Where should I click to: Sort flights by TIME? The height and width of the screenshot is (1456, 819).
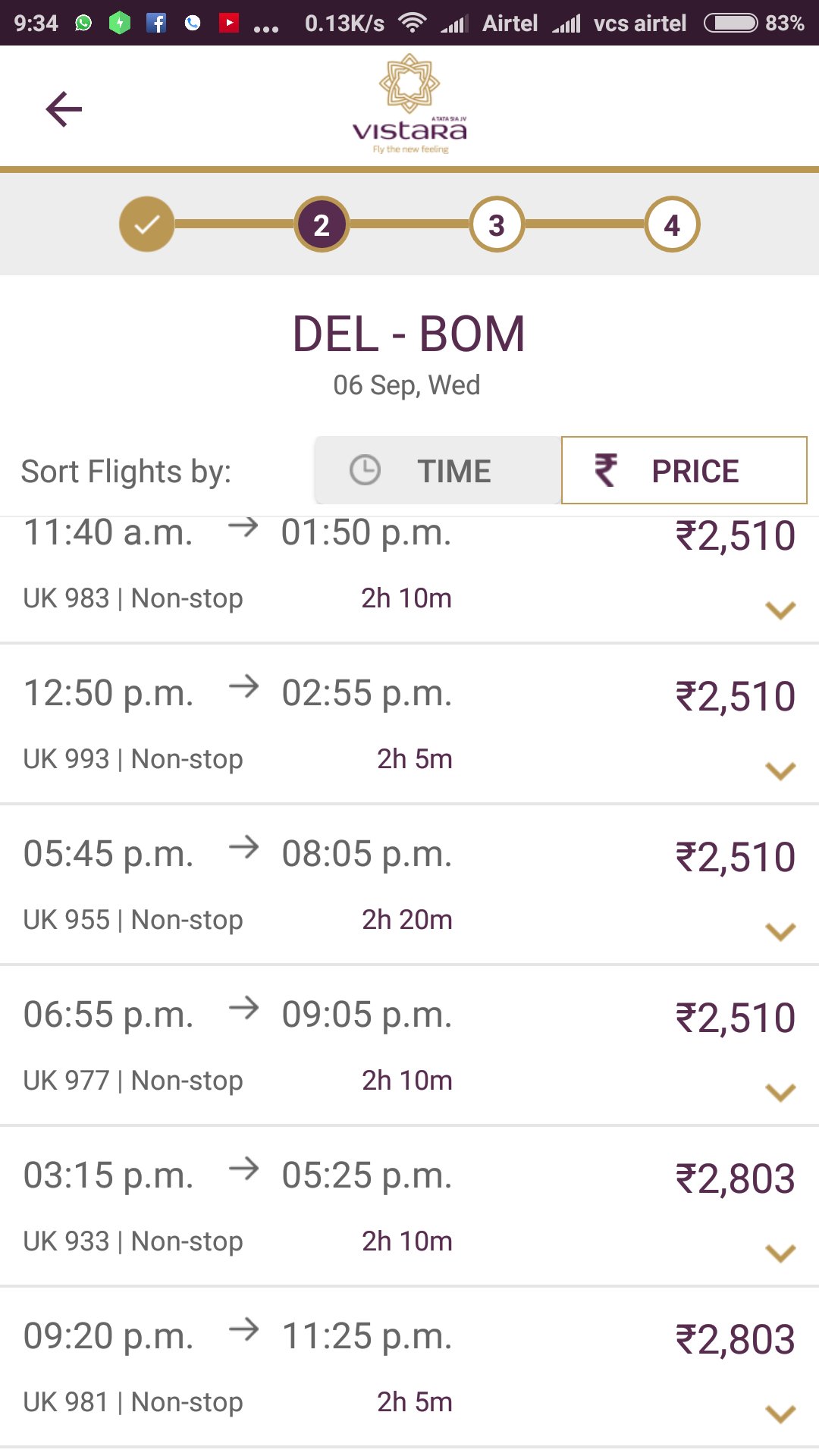point(438,470)
